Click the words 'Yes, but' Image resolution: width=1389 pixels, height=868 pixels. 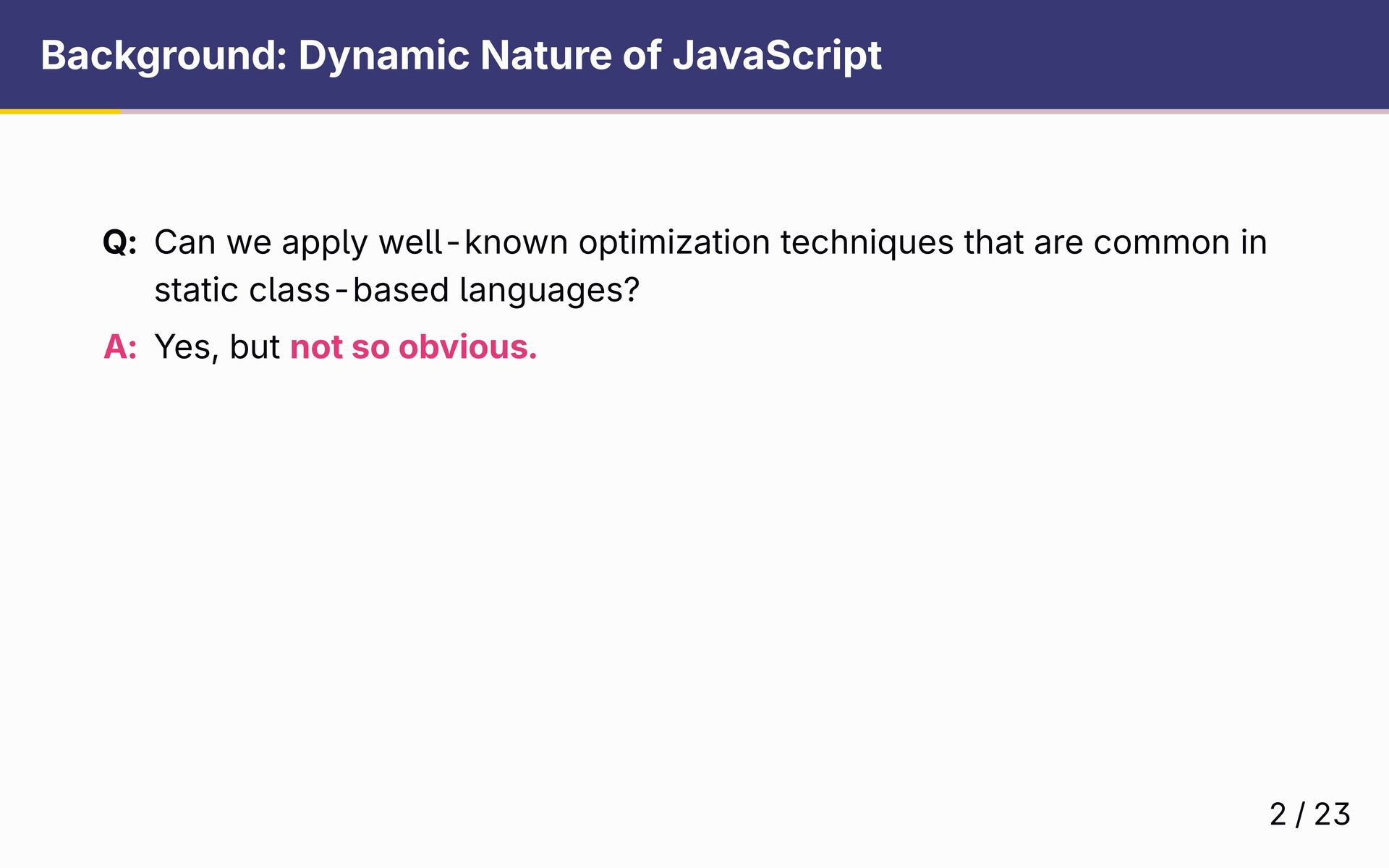pyautogui.click(x=217, y=348)
